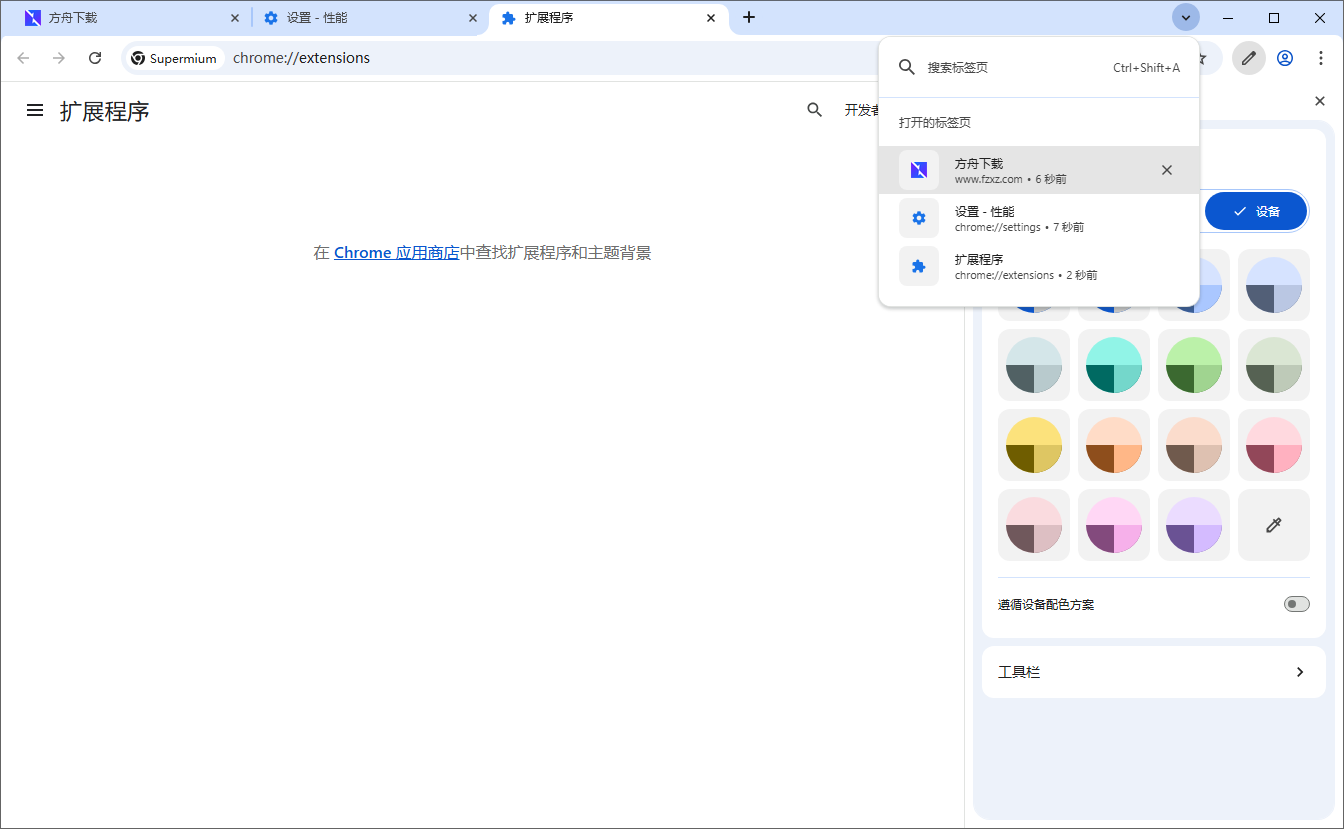Select the pink theme color swatch
The image size is (1344, 829).
coord(1273,444)
